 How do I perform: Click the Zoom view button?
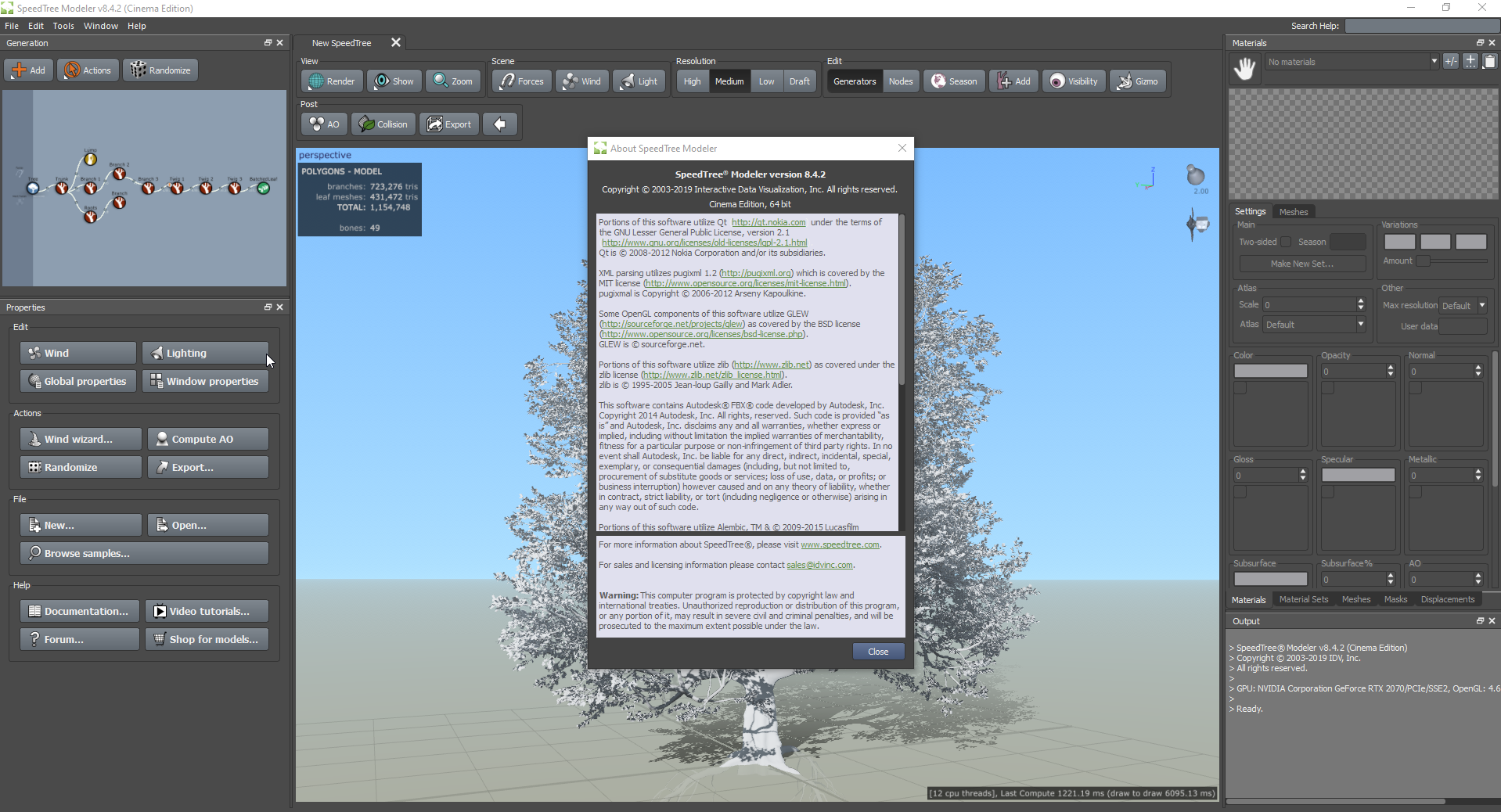click(453, 81)
